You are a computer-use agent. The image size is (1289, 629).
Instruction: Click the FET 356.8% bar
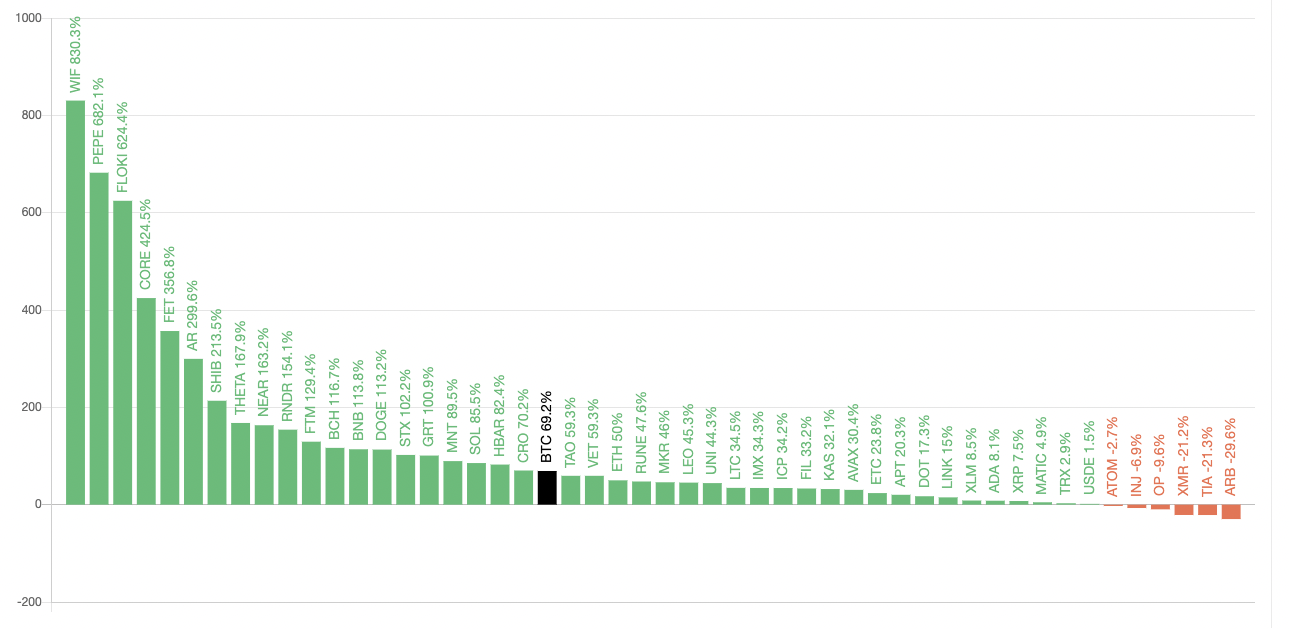170,417
